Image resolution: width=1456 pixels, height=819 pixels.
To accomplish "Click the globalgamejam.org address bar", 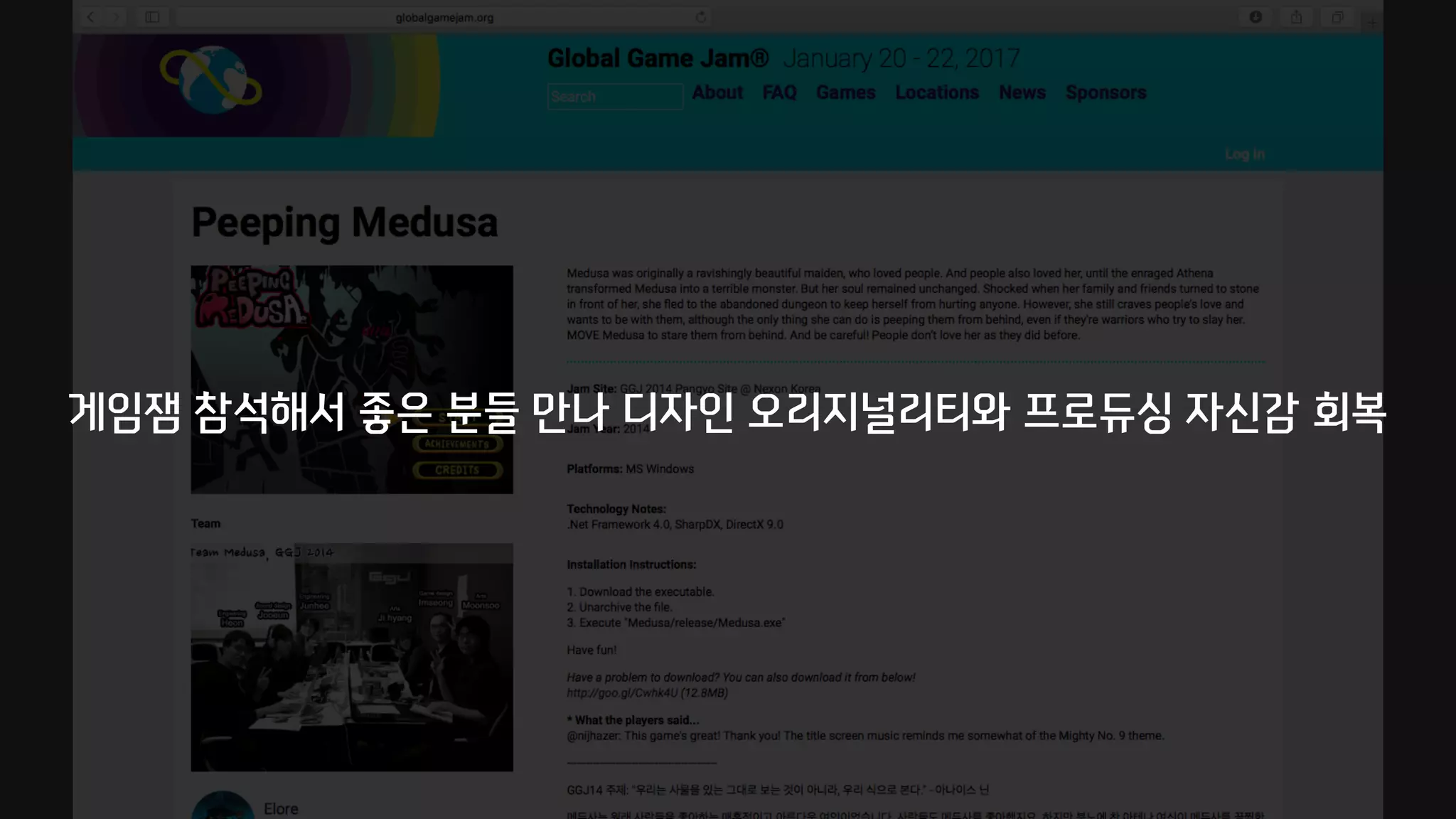I will 444,17.
